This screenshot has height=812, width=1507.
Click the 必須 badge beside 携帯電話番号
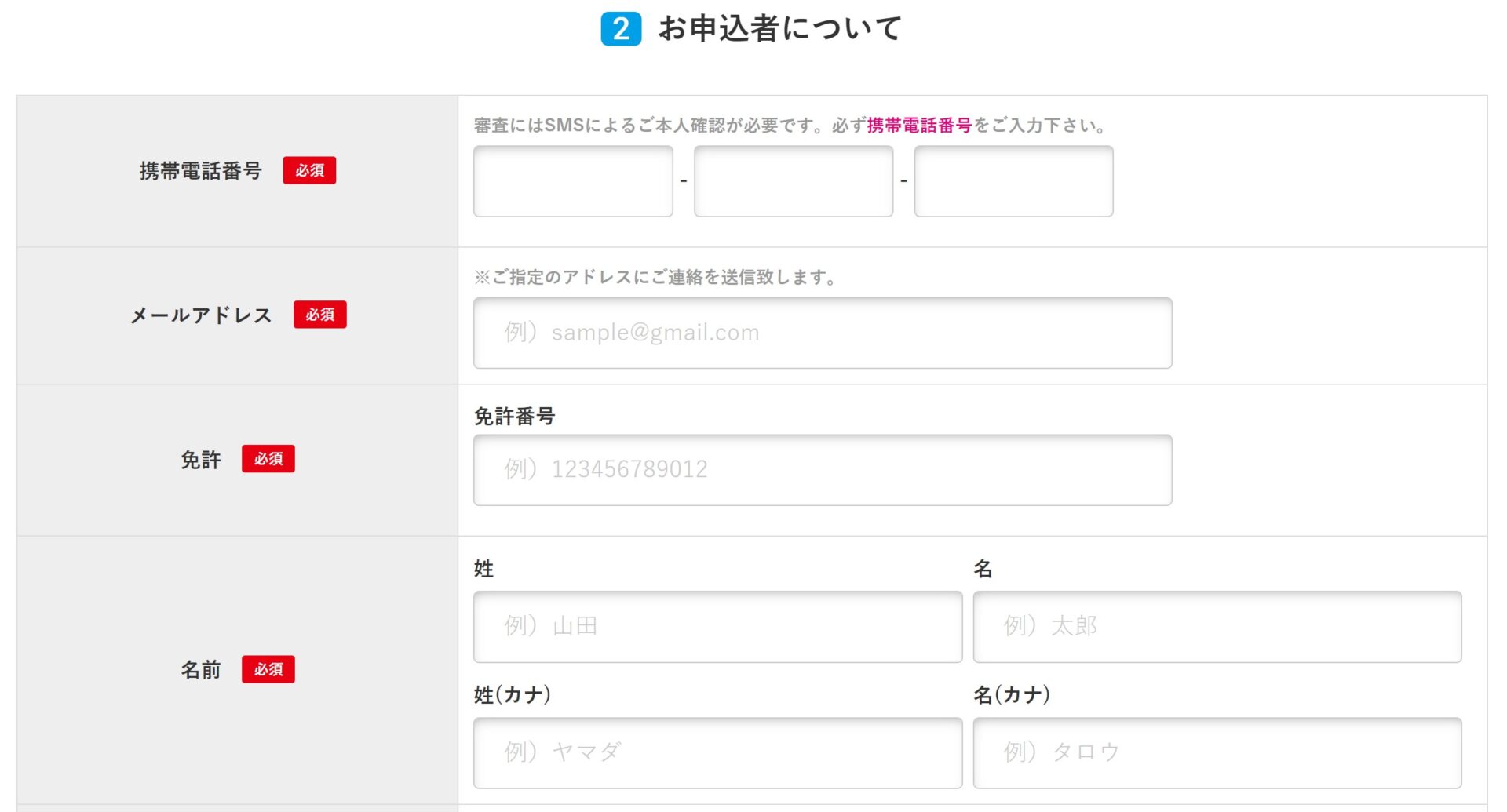[309, 170]
